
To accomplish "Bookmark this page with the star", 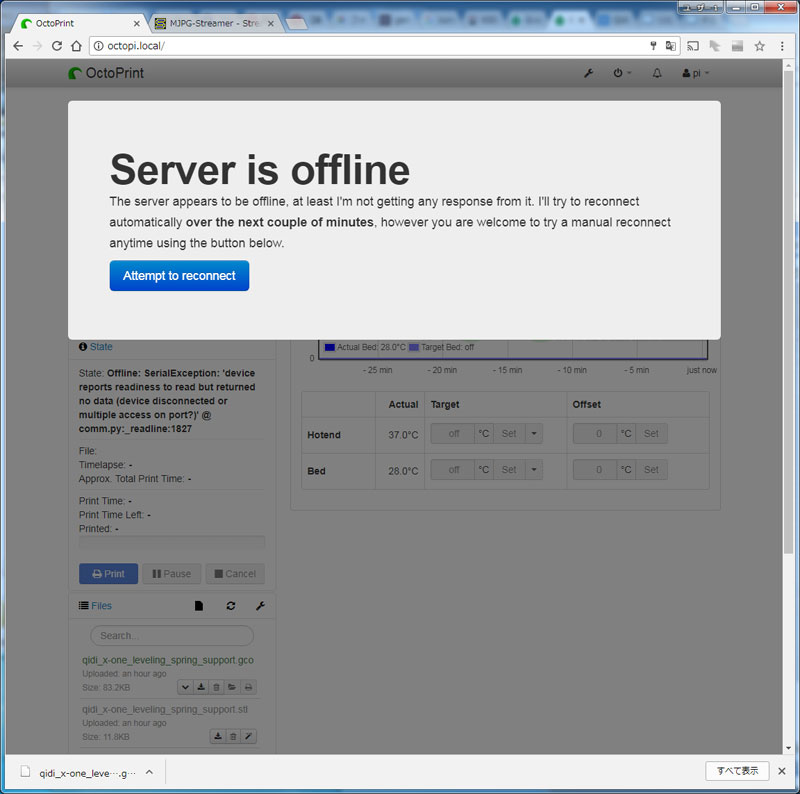I will click(x=760, y=46).
